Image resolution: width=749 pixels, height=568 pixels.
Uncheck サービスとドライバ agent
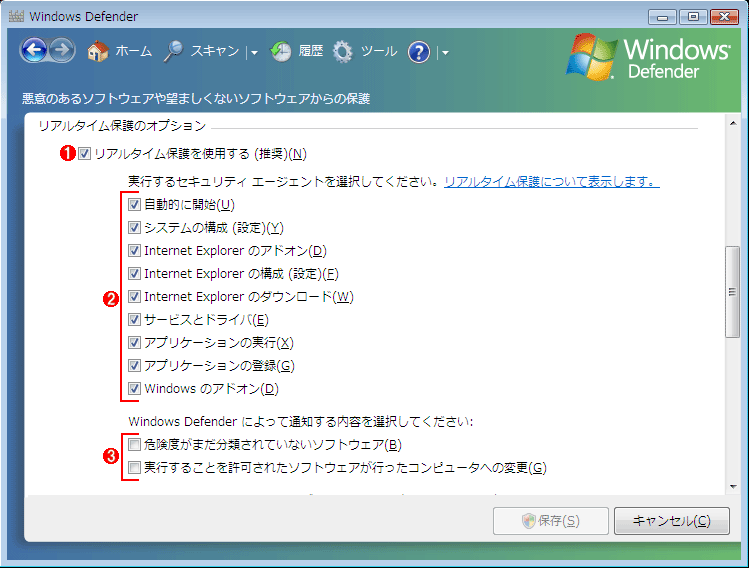[134, 319]
